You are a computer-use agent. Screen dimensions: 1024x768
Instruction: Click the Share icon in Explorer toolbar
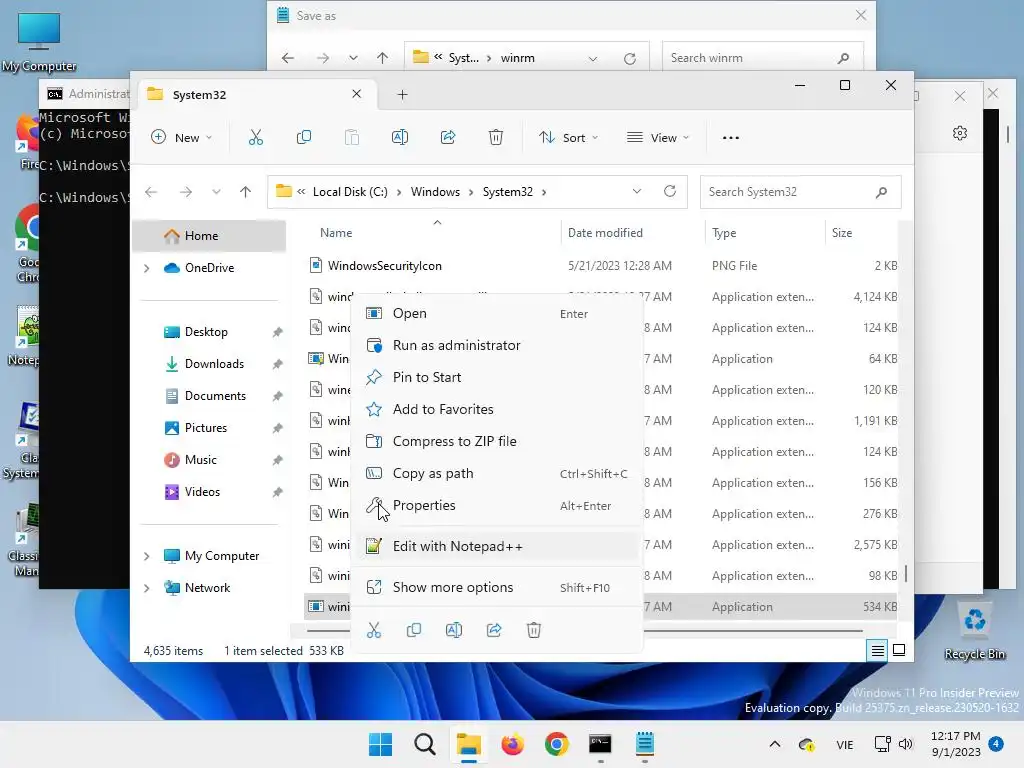click(448, 138)
